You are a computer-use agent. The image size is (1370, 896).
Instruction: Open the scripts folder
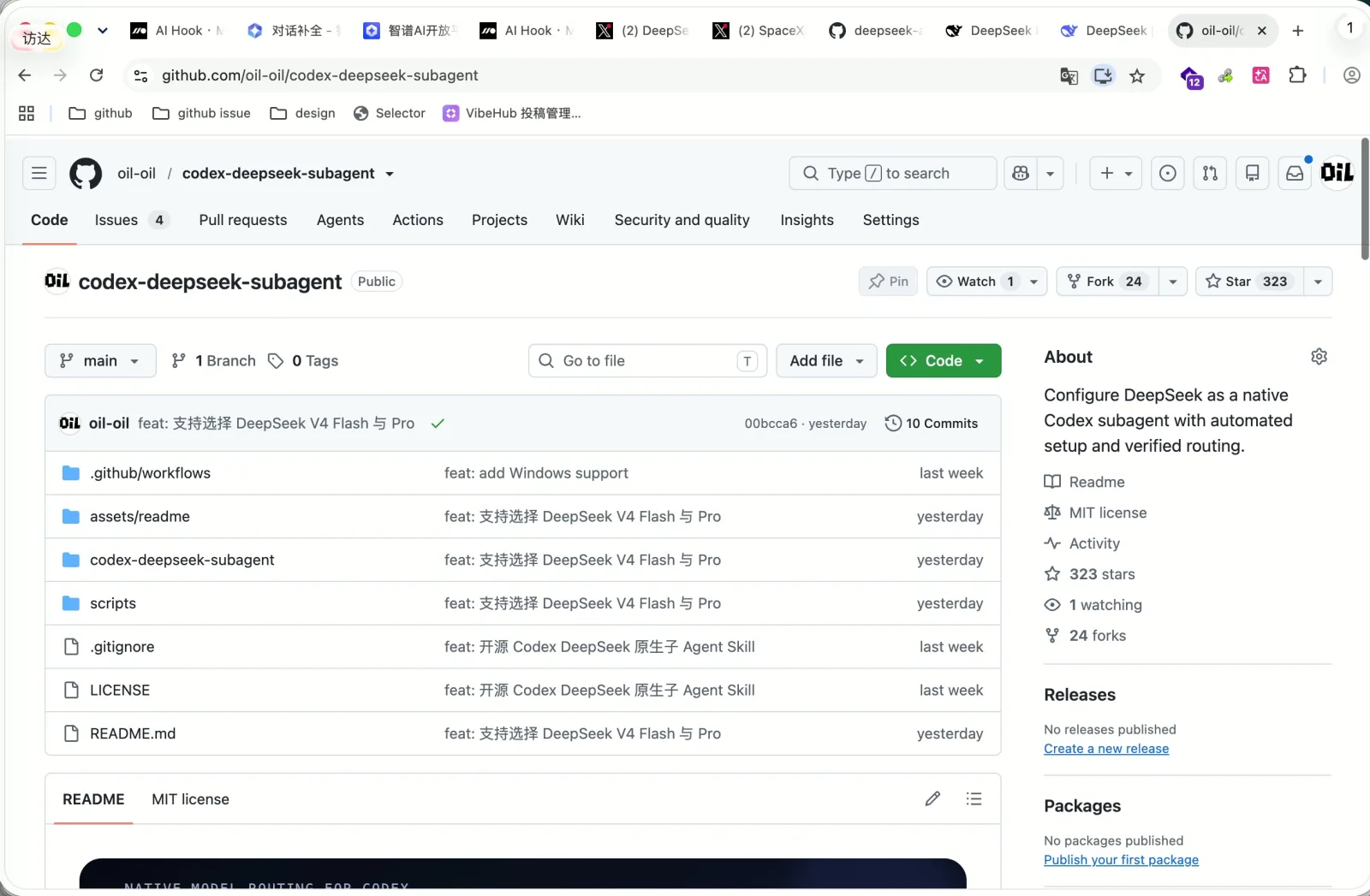(113, 603)
